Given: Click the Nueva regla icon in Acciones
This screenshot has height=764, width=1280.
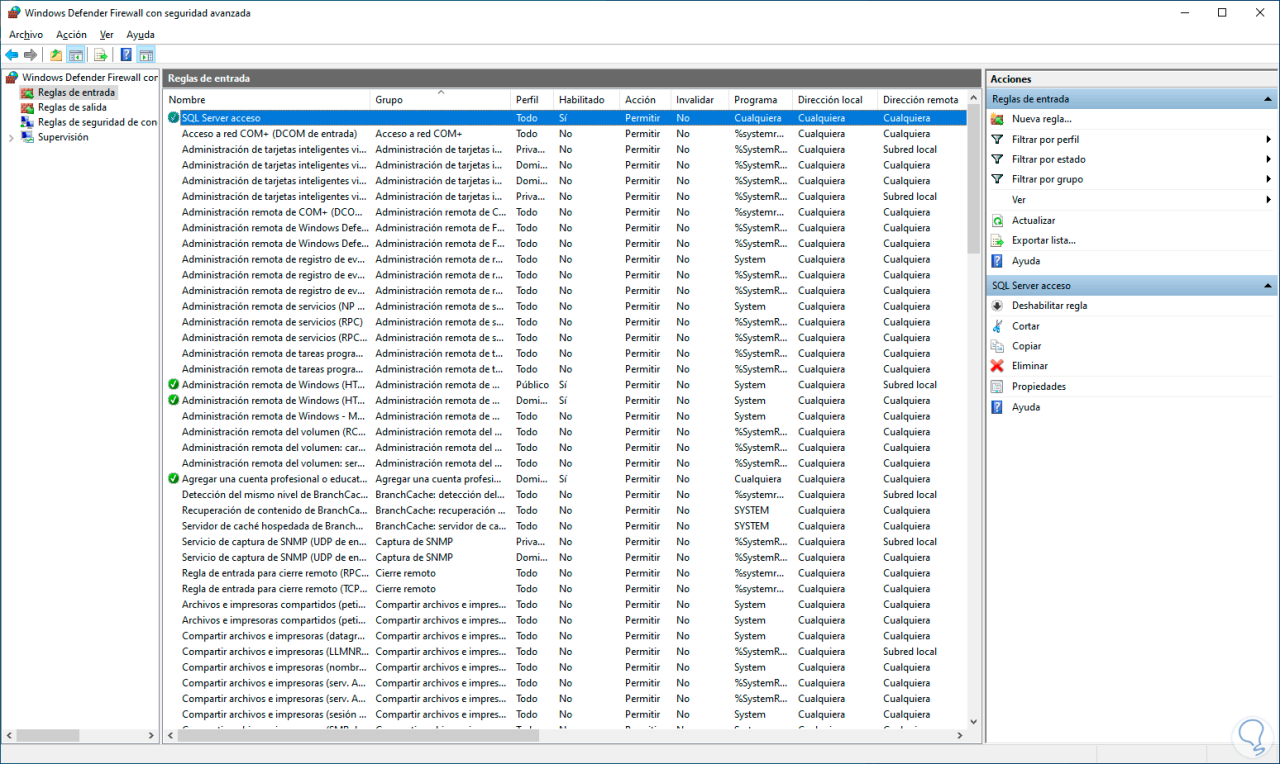Looking at the screenshot, I should point(997,119).
